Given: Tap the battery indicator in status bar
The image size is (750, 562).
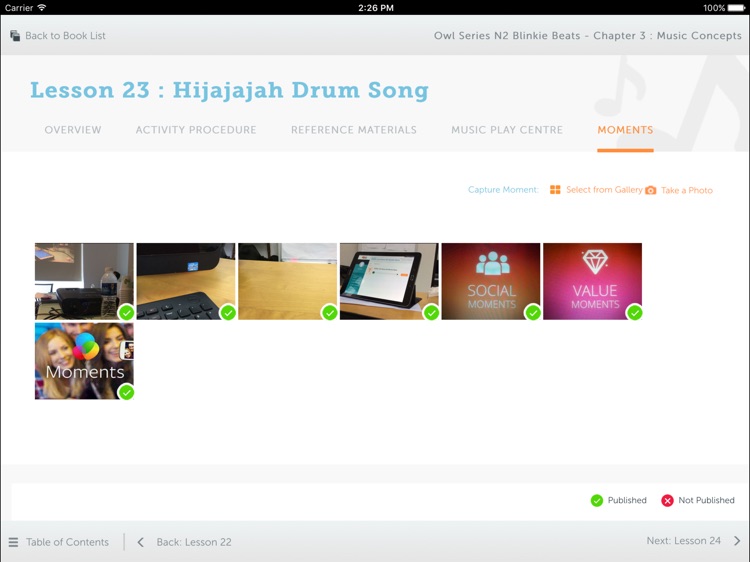Looking at the screenshot, I should click(x=737, y=8).
